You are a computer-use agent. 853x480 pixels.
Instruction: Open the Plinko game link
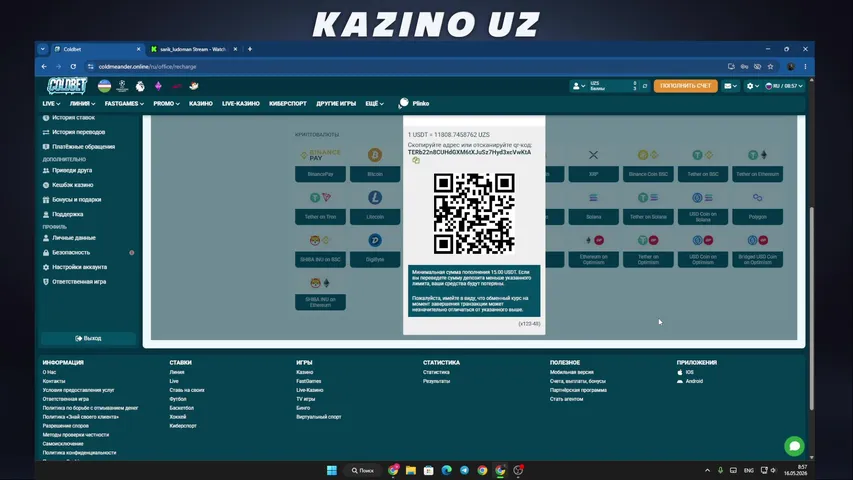tap(415, 103)
